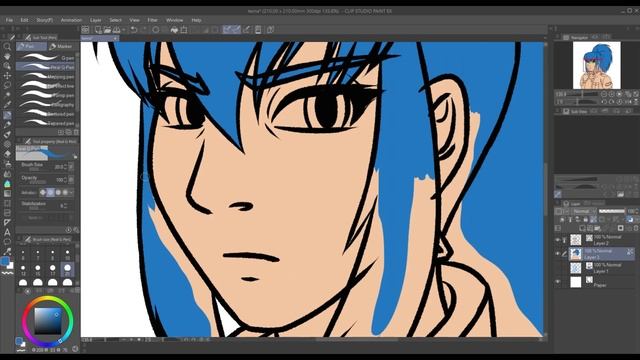Select the Calligraphy sub tool
The height and width of the screenshot is (360, 640).
click(46, 104)
